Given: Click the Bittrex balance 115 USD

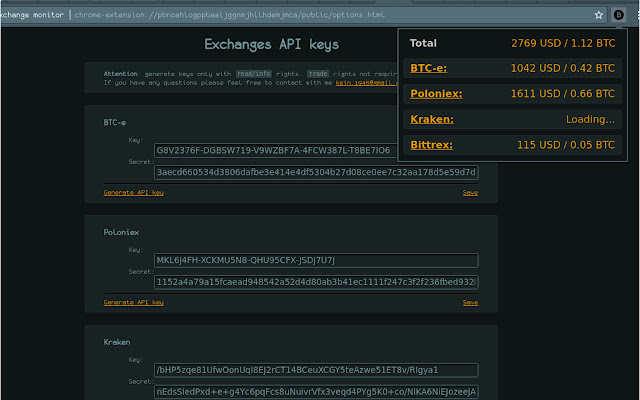Looking at the screenshot, I should (566, 145).
